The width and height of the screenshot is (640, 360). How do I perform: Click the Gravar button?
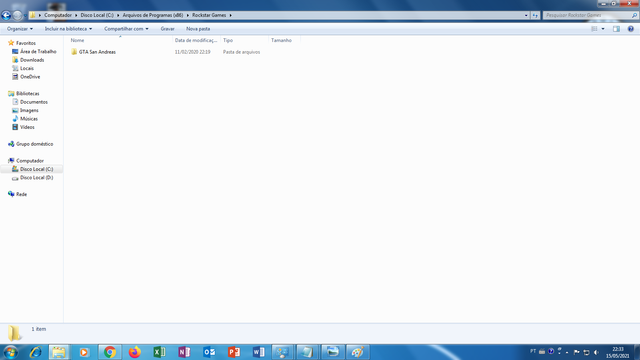[167, 29]
